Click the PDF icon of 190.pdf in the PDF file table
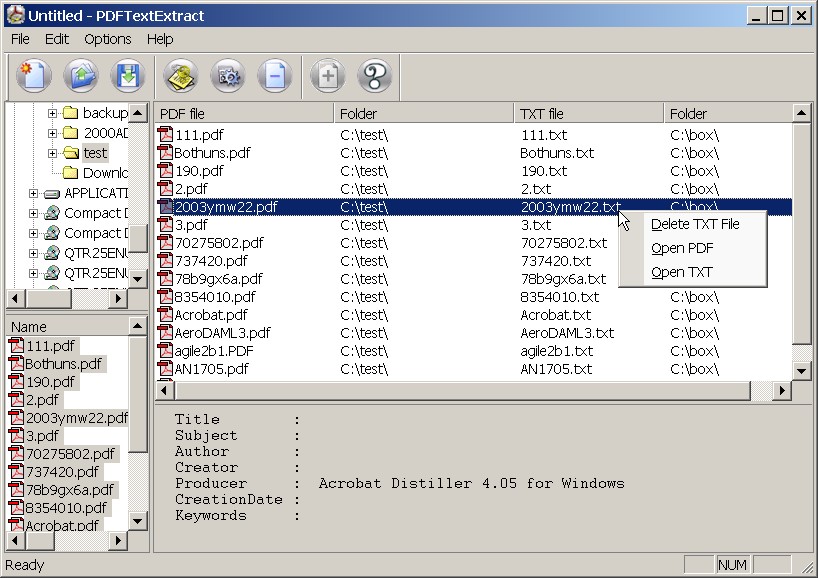 click(x=165, y=171)
